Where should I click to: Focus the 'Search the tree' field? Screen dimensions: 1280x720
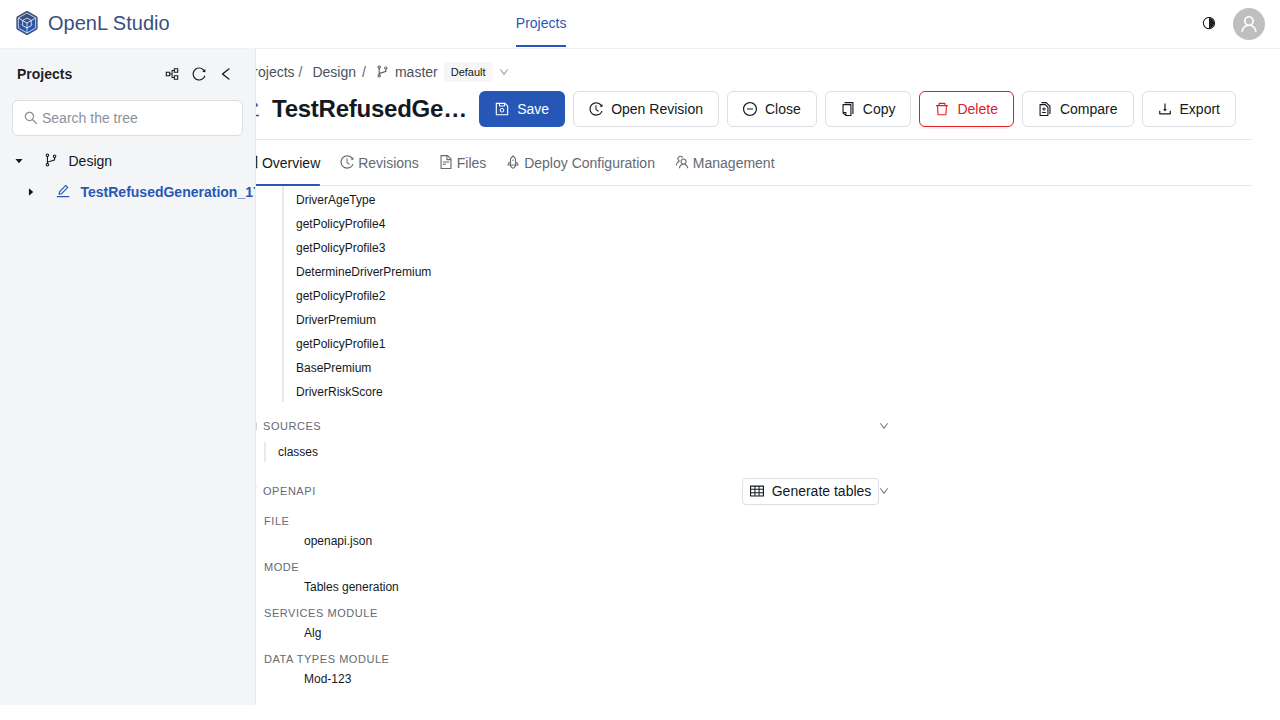tap(127, 118)
